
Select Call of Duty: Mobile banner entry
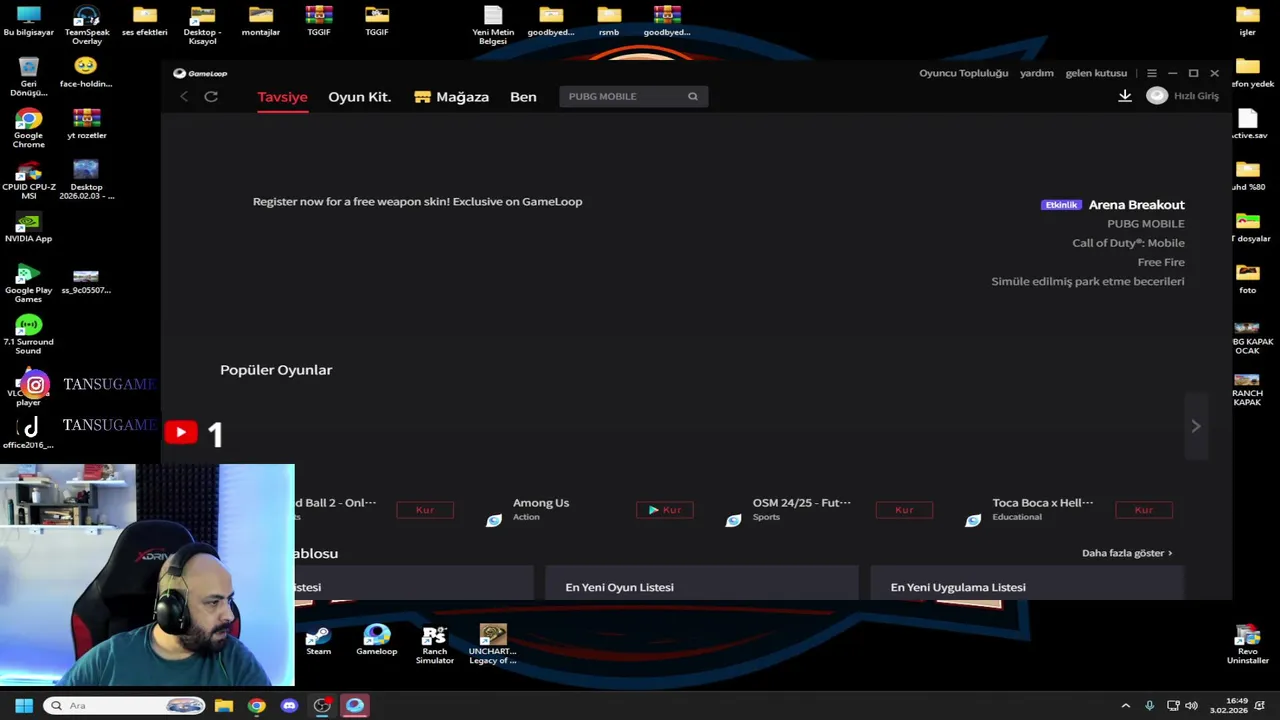[1128, 243]
